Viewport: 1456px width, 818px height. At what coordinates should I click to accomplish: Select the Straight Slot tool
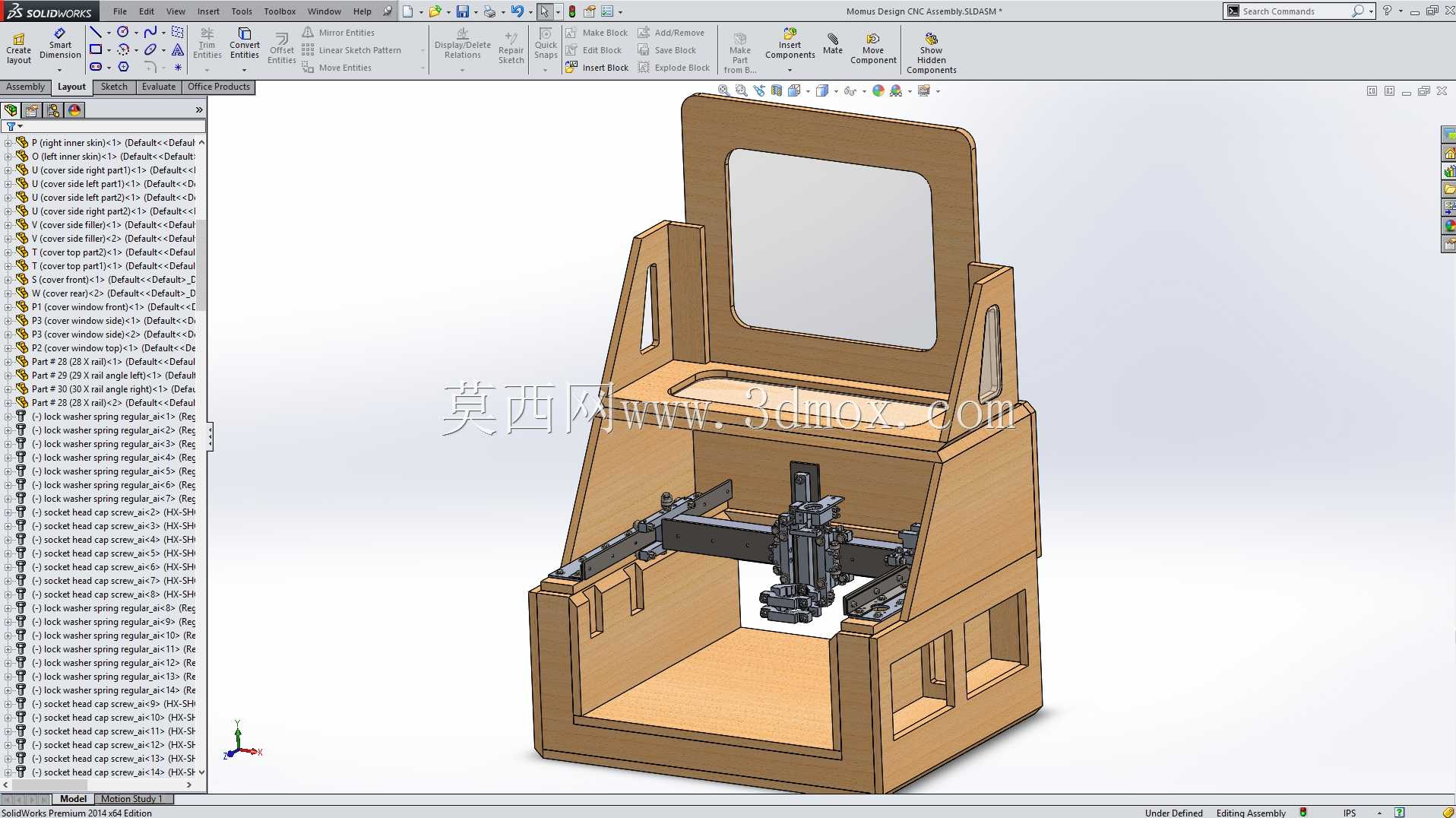pyautogui.click(x=96, y=67)
